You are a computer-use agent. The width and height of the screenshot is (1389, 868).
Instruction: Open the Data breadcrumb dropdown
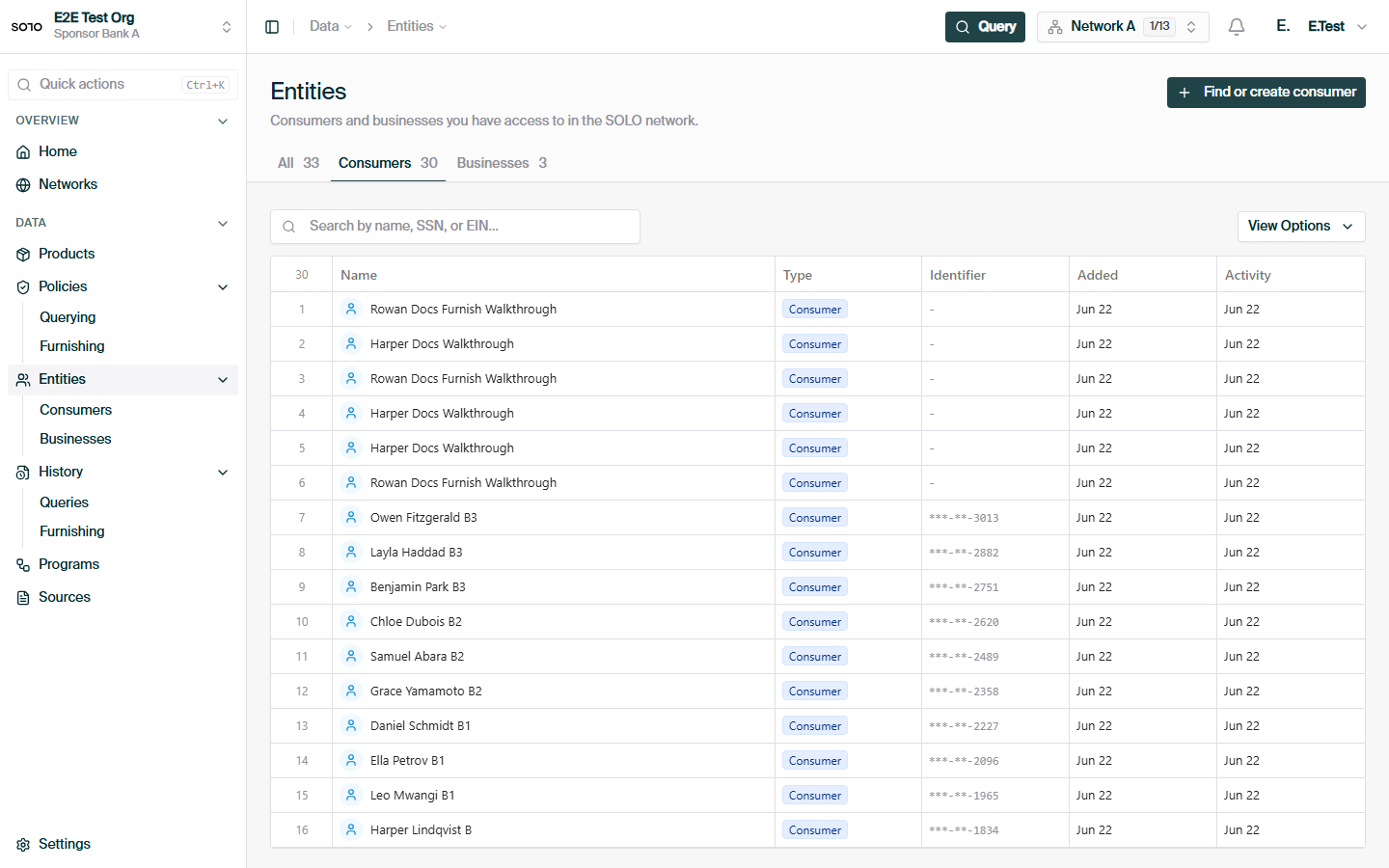coord(331,27)
